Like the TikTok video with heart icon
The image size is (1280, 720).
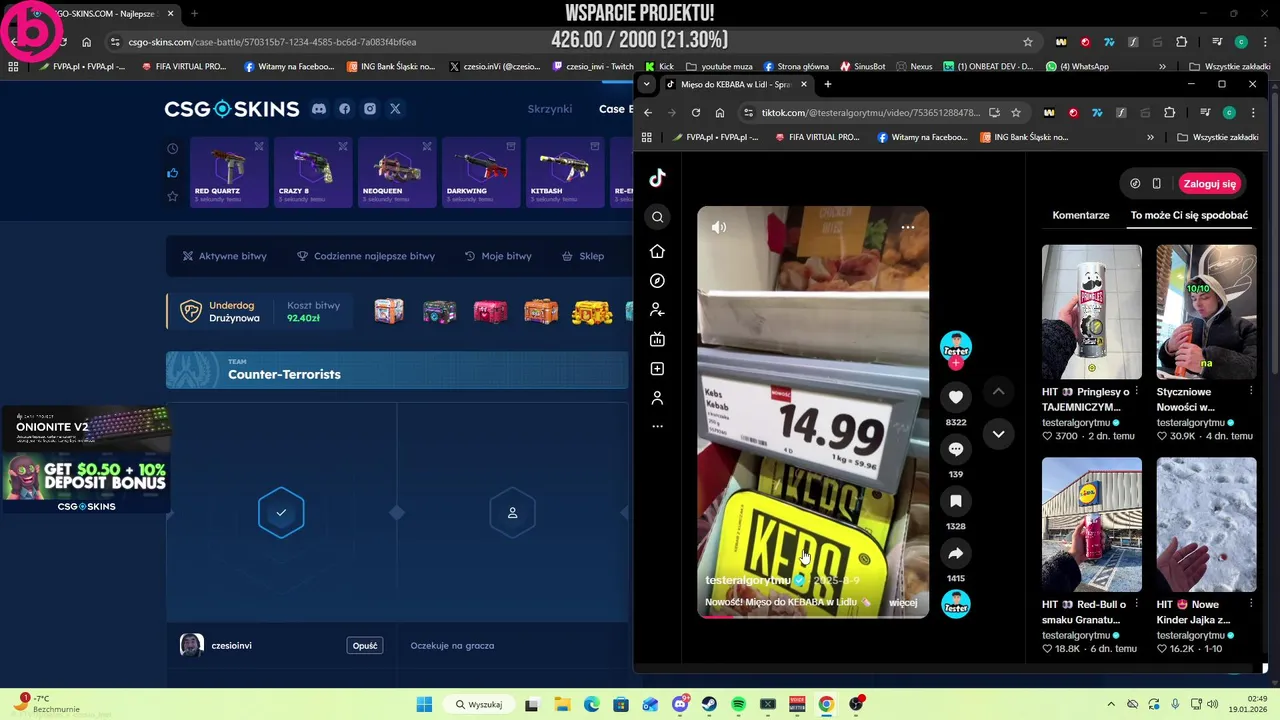(956, 397)
